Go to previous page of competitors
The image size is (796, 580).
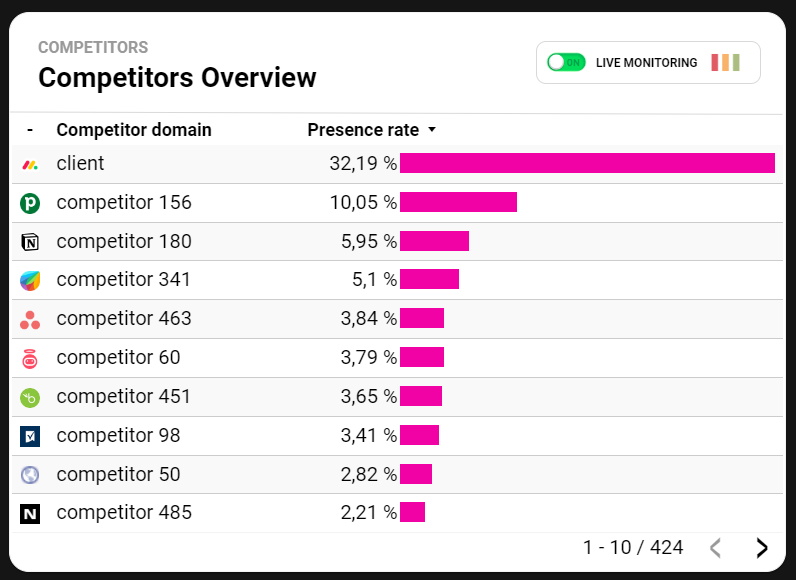coord(715,547)
